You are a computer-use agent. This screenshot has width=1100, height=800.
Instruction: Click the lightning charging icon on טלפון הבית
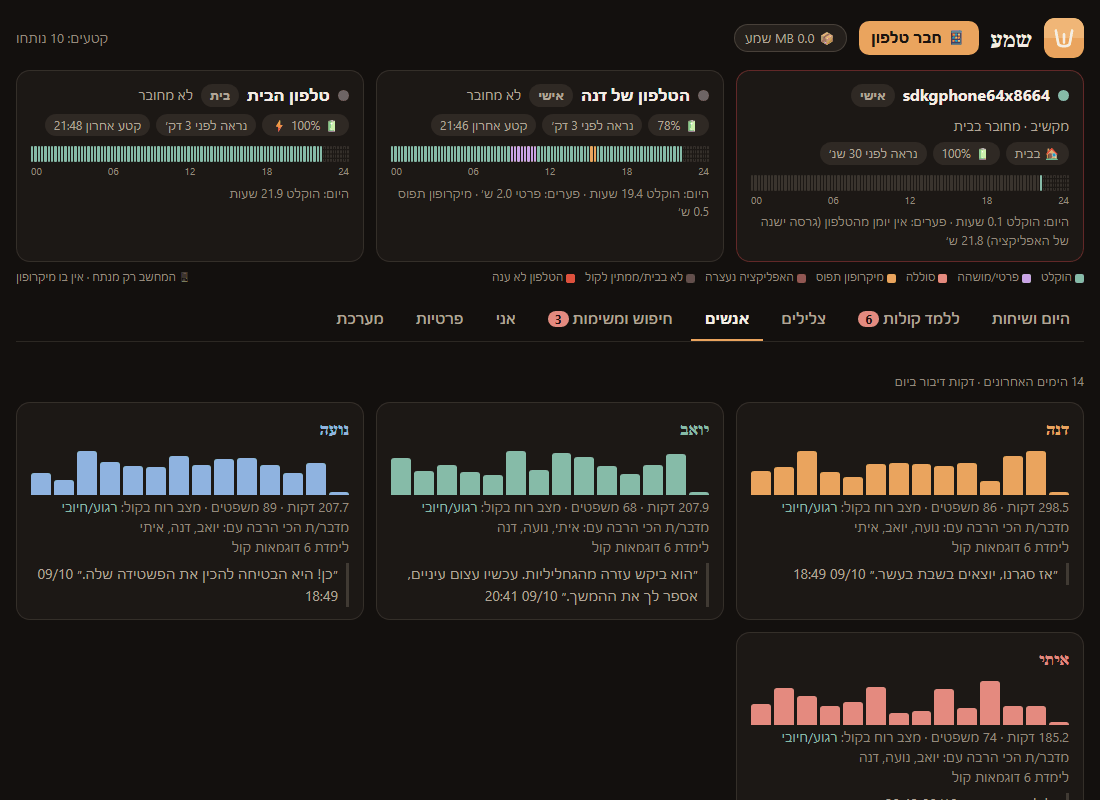pos(279,126)
